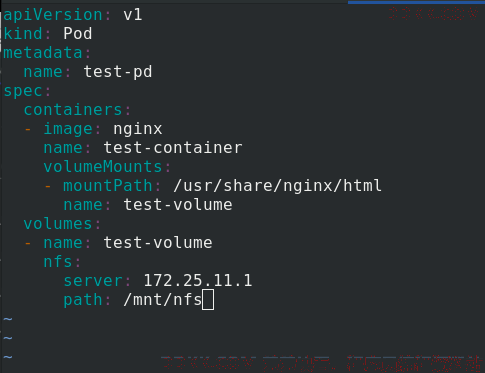The width and height of the screenshot is (485, 373).
Task: Click test-volume name under volumes
Action: [158, 243]
